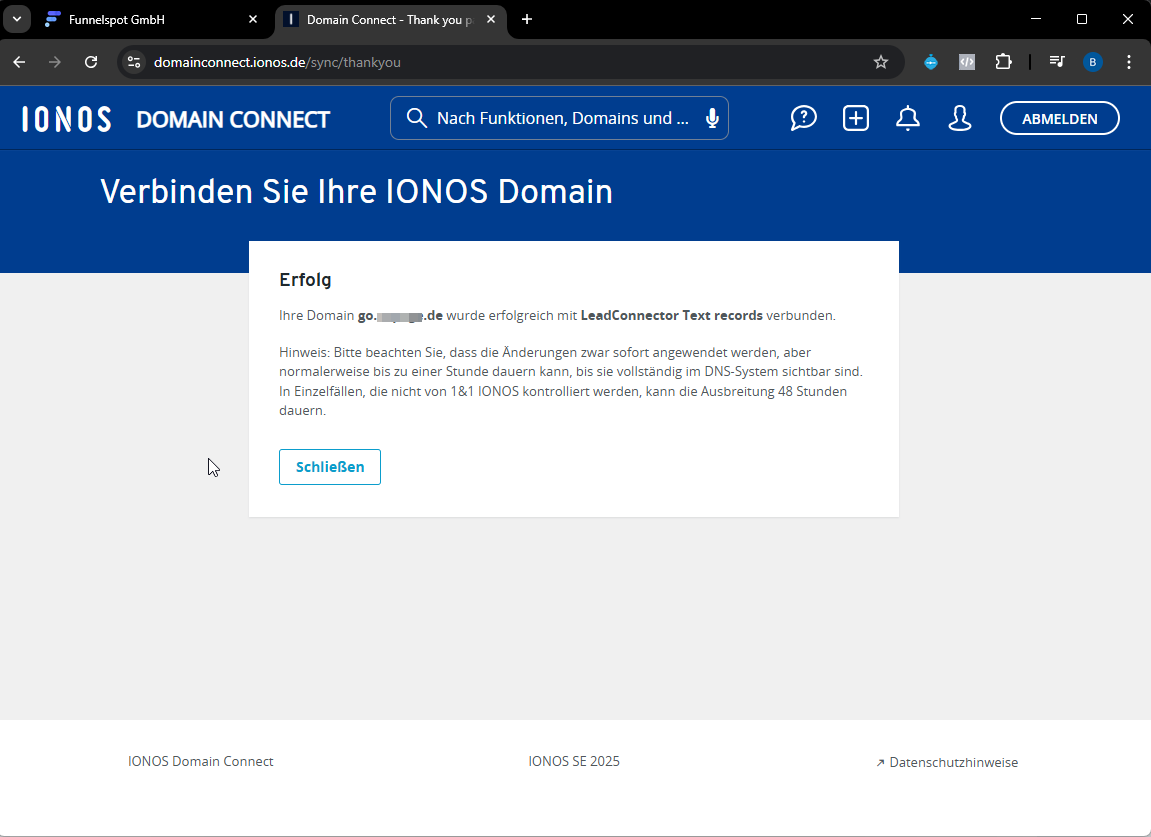
Task: Switch to the Funnelspot GmbH tab
Action: click(148, 20)
